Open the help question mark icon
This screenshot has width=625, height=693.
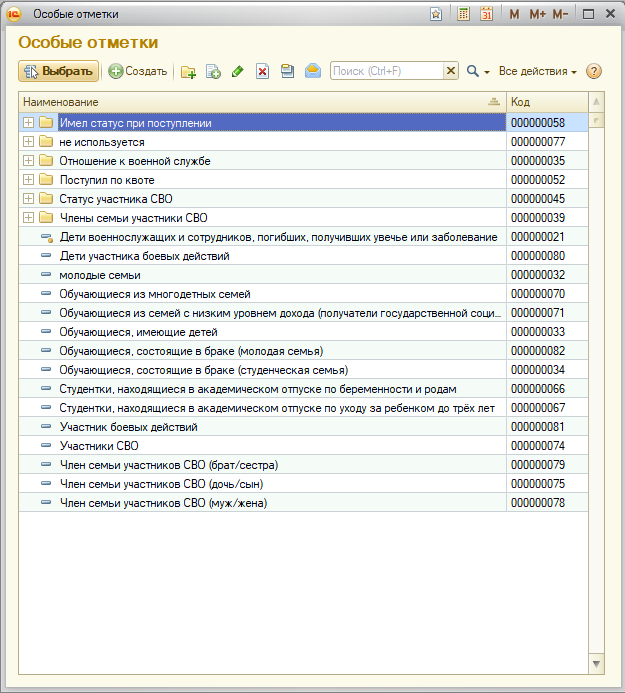click(x=594, y=71)
